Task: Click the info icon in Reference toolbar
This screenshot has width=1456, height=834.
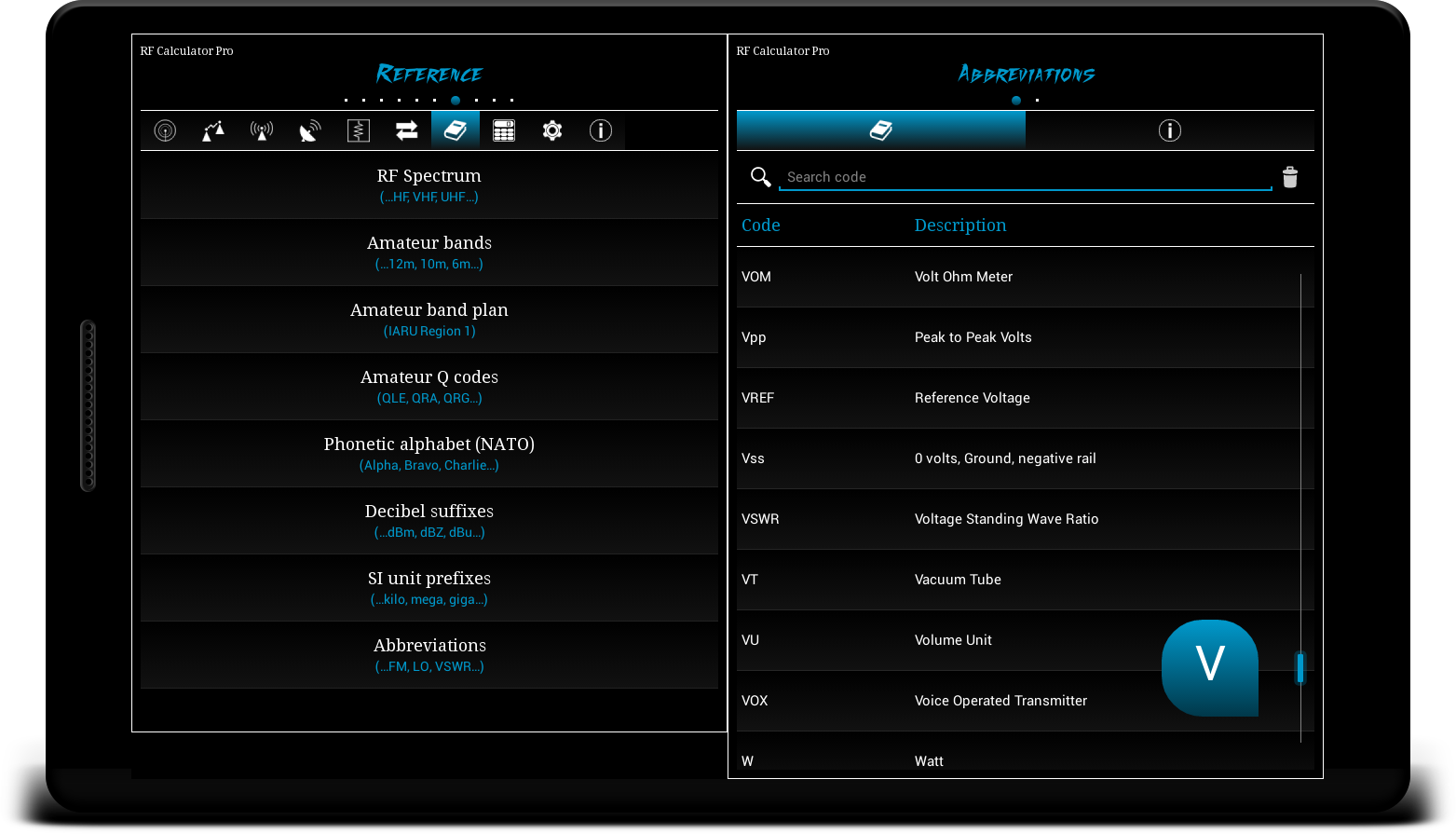Action: pos(601,130)
